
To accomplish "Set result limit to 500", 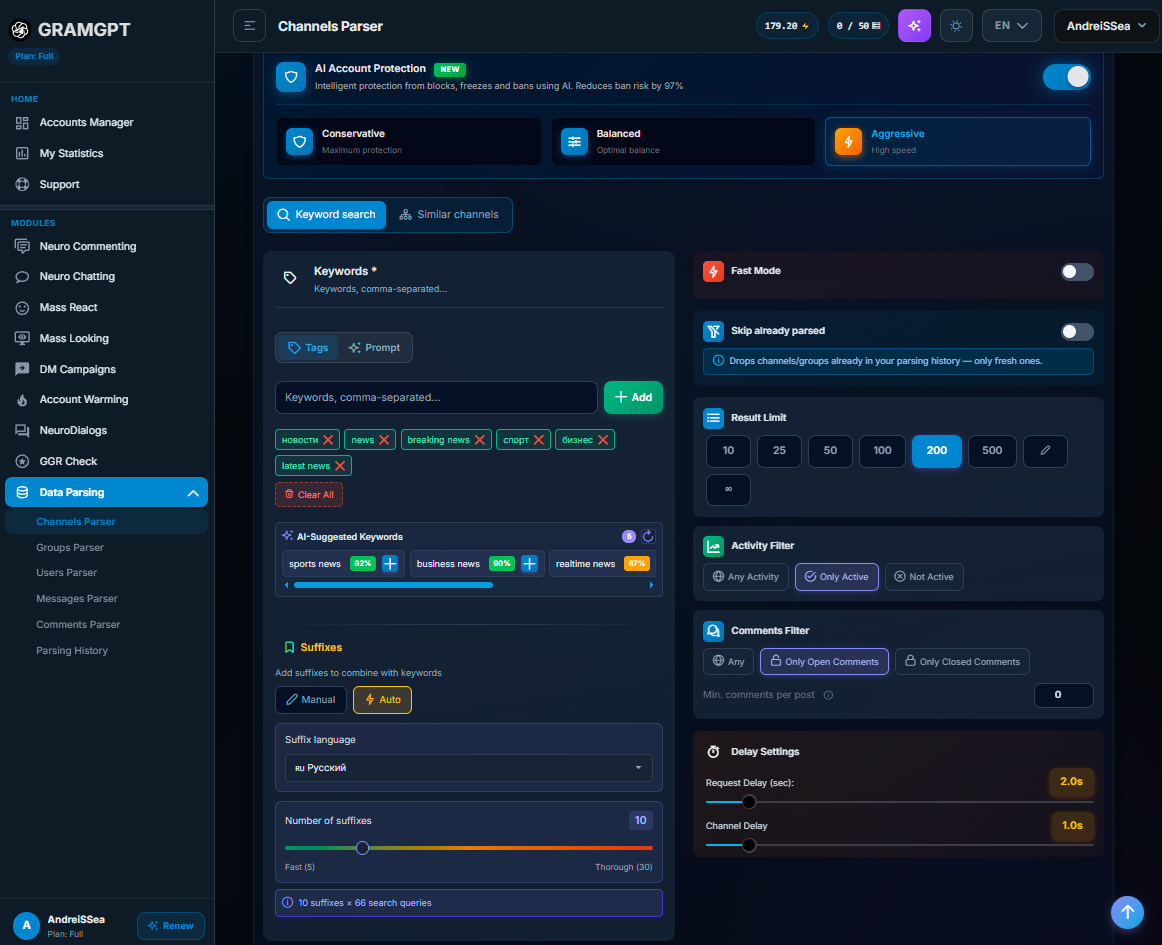I will [x=992, y=451].
